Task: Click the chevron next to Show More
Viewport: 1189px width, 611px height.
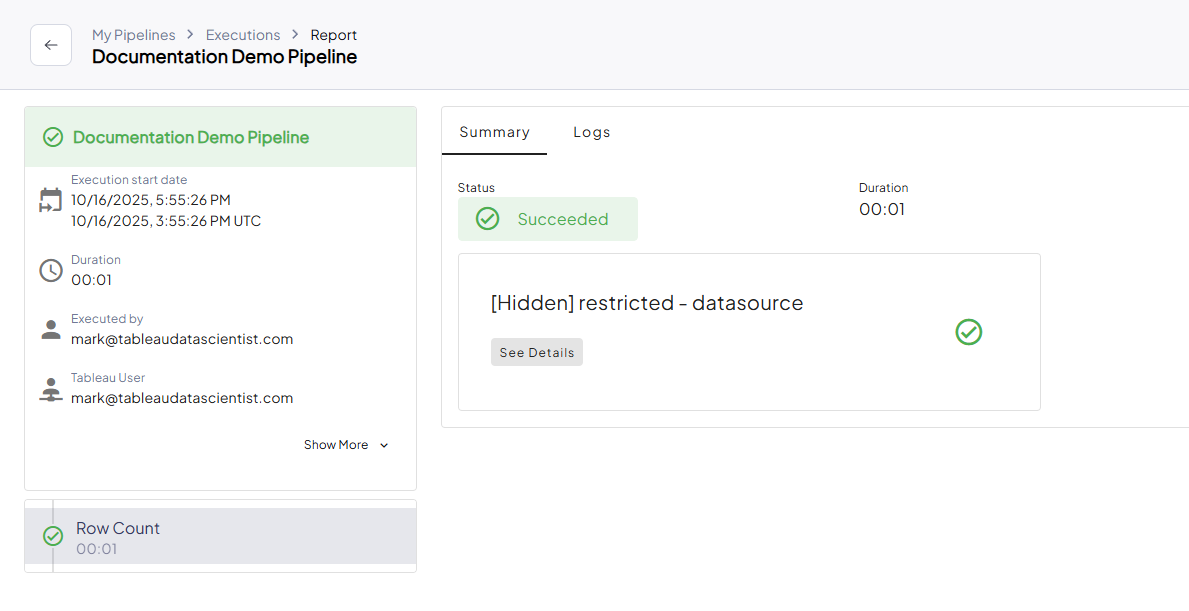Action: tap(384, 446)
